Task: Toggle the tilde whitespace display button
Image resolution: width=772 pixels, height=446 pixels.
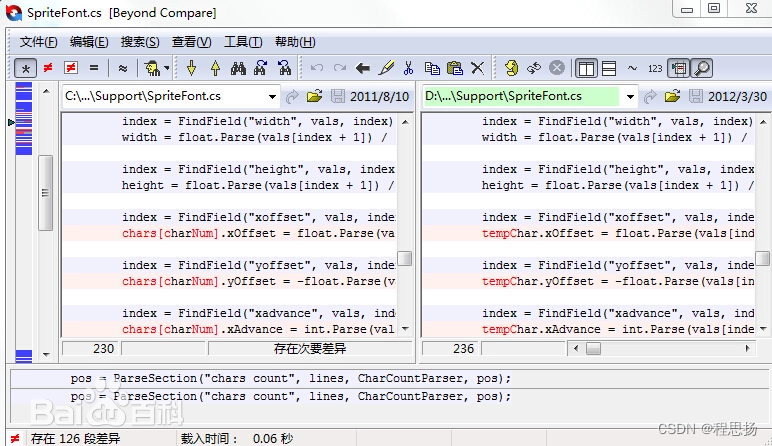Action: pos(632,68)
